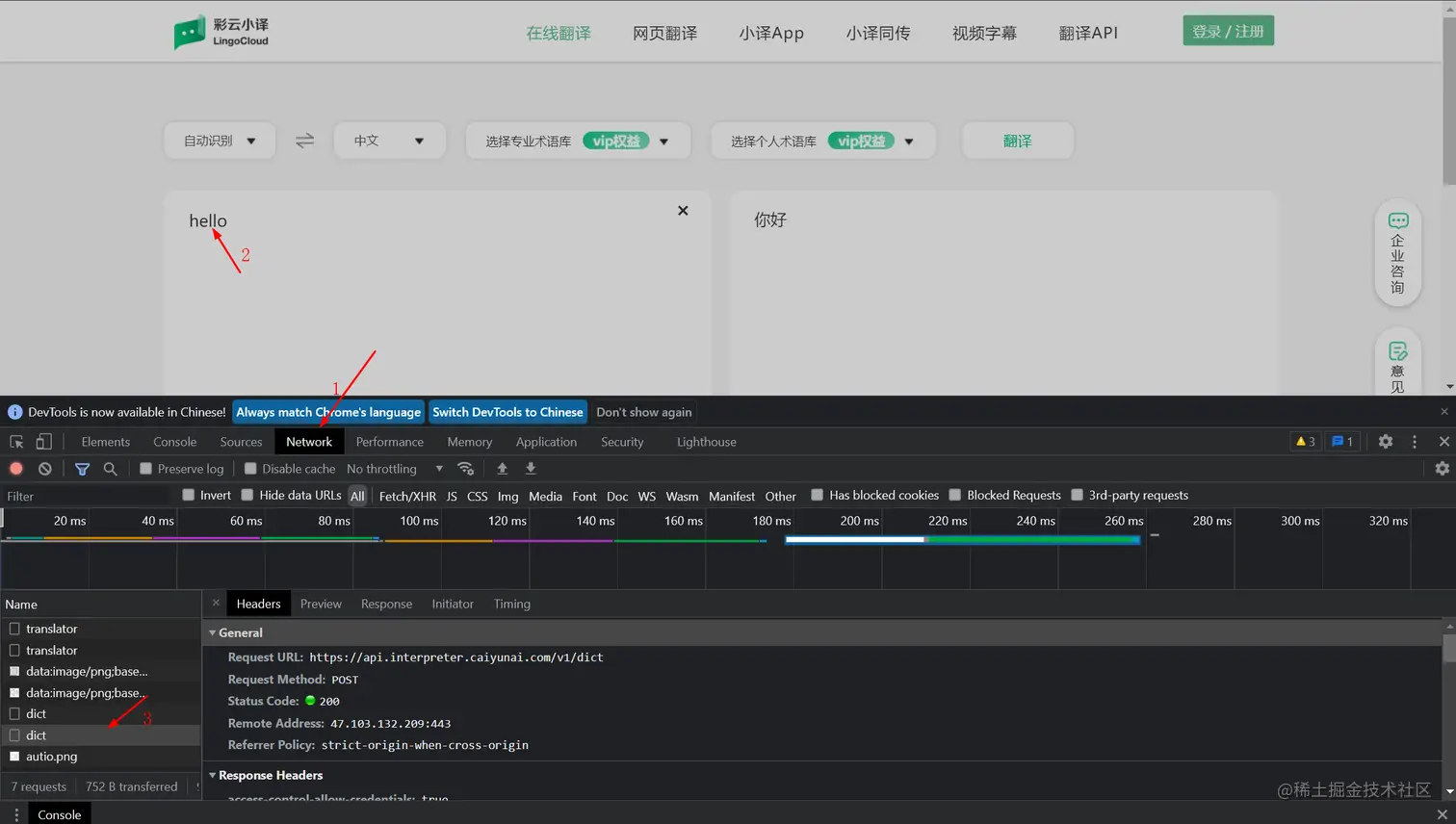1456x824 pixels.
Task: Open the Timing tab of request
Action: point(512,604)
